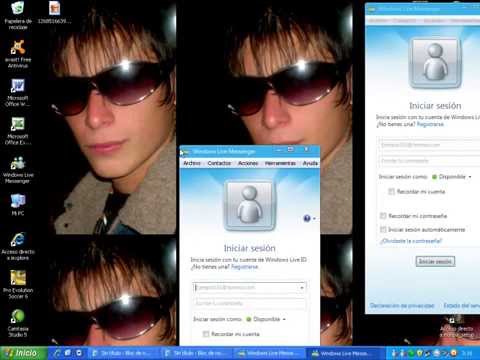Click leftmost Windows Live Messenger taskbar button
The image size is (480, 360).
[x=270, y=353]
